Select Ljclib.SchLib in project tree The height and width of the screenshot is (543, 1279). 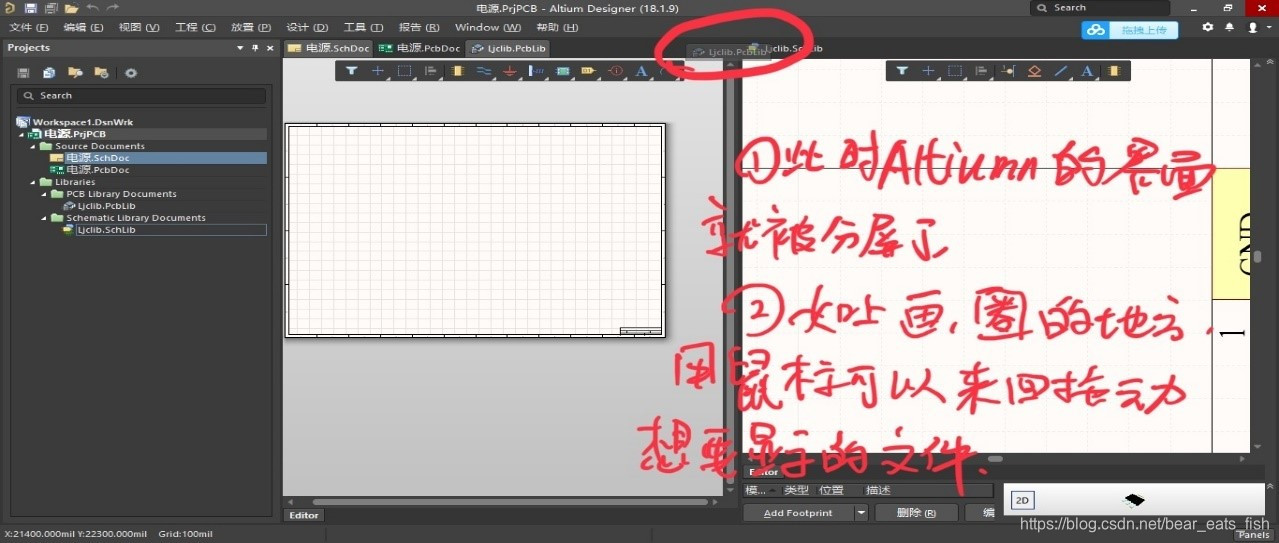(106, 230)
